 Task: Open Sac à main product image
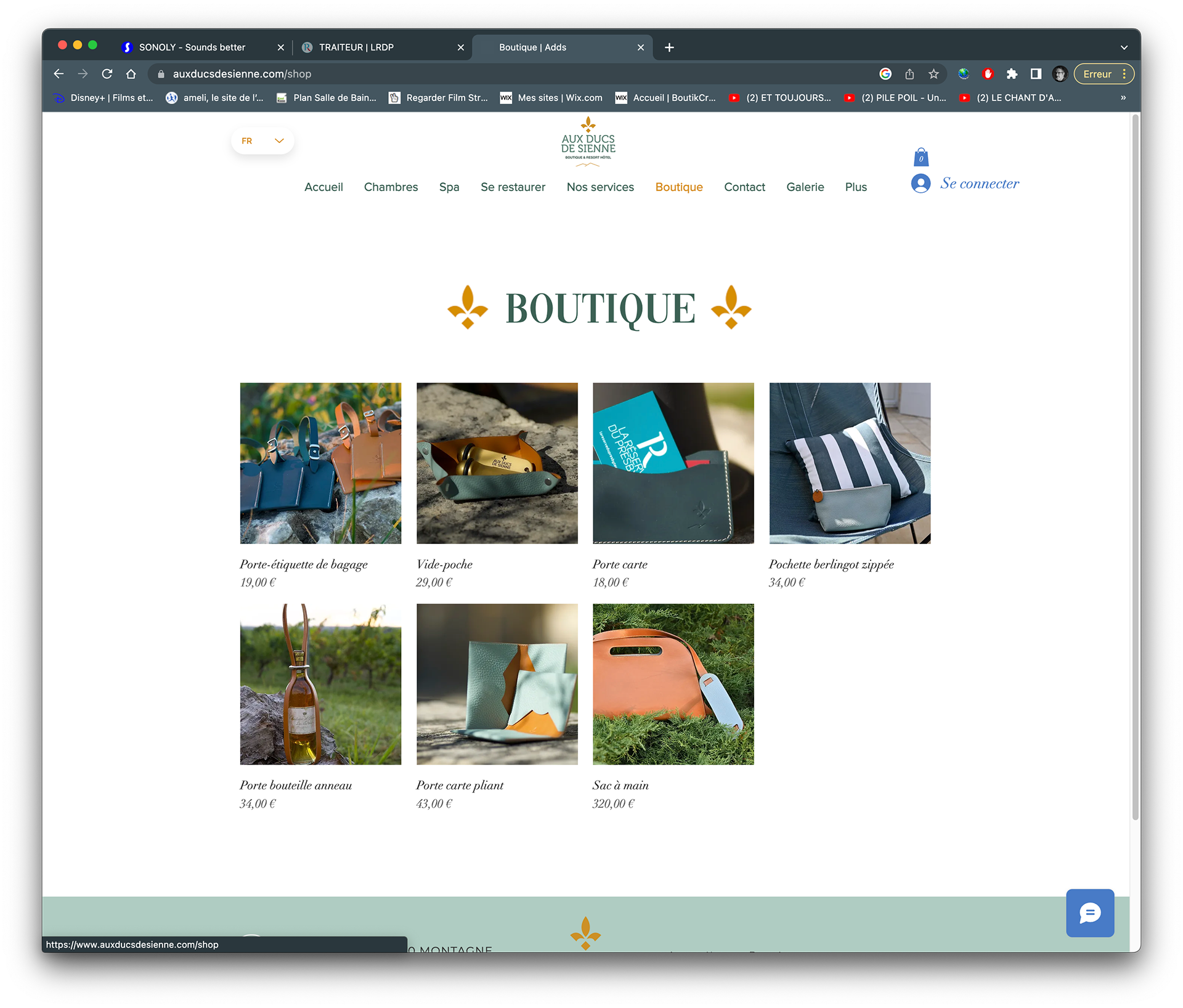pyautogui.click(x=673, y=685)
